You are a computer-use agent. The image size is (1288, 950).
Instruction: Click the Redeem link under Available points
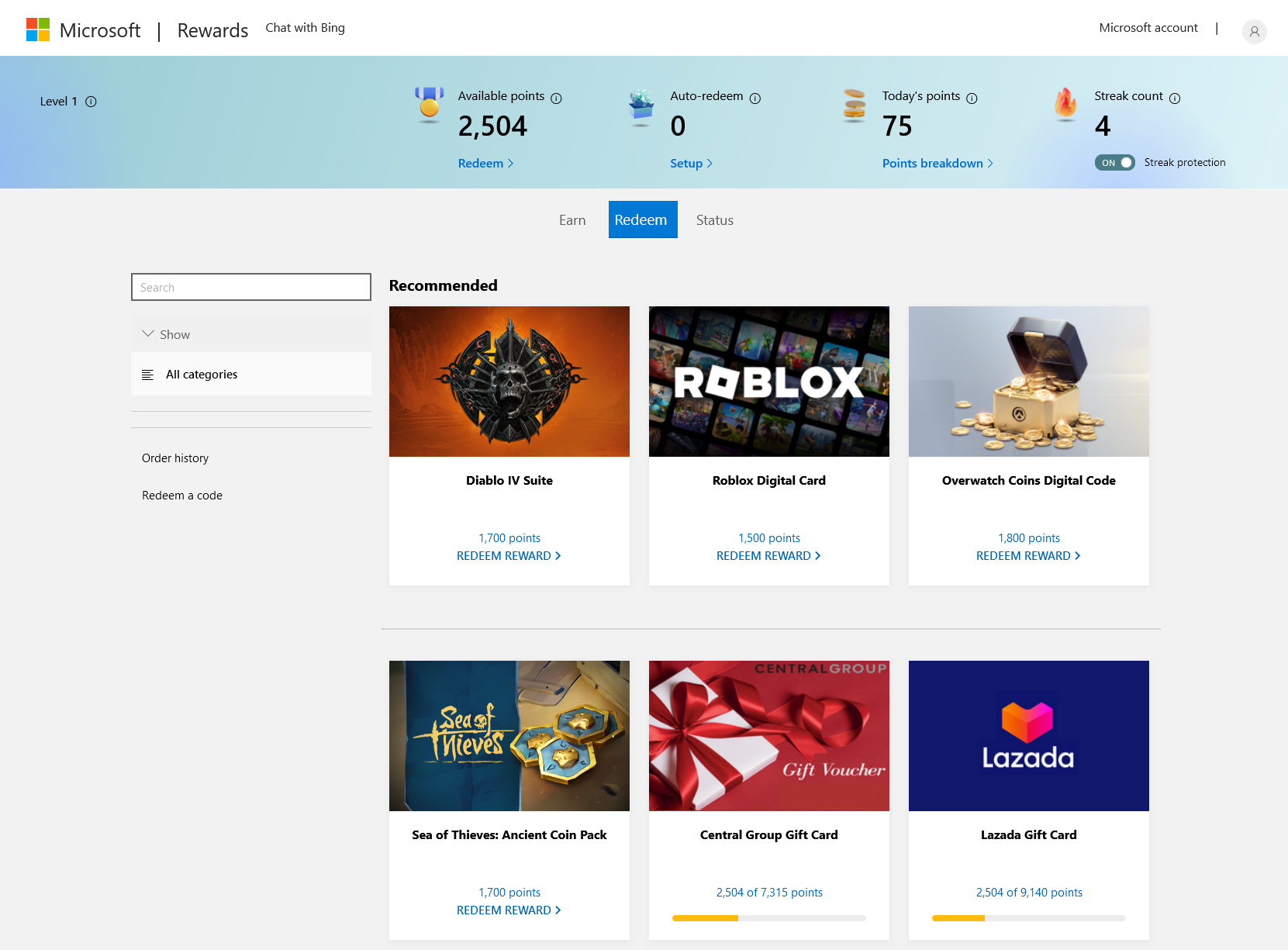coord(485,164)
